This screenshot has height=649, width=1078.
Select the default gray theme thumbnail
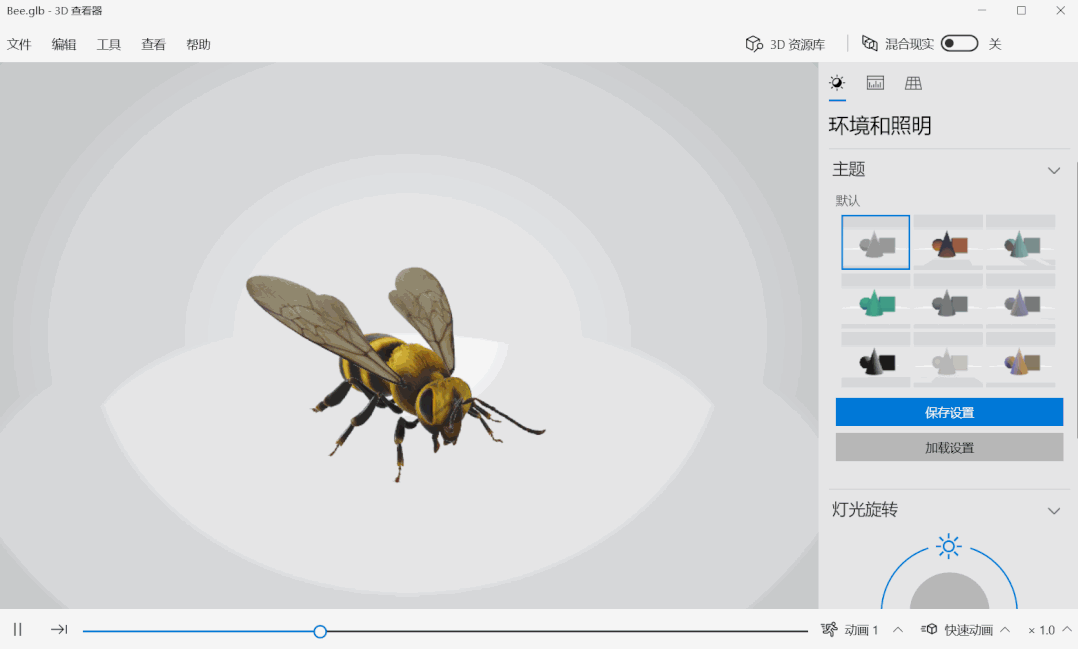[x=875, y=242]
